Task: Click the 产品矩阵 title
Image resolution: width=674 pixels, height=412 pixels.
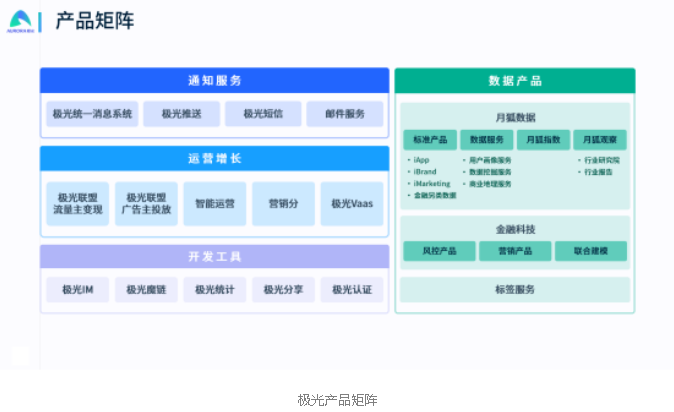Action: 95,21
